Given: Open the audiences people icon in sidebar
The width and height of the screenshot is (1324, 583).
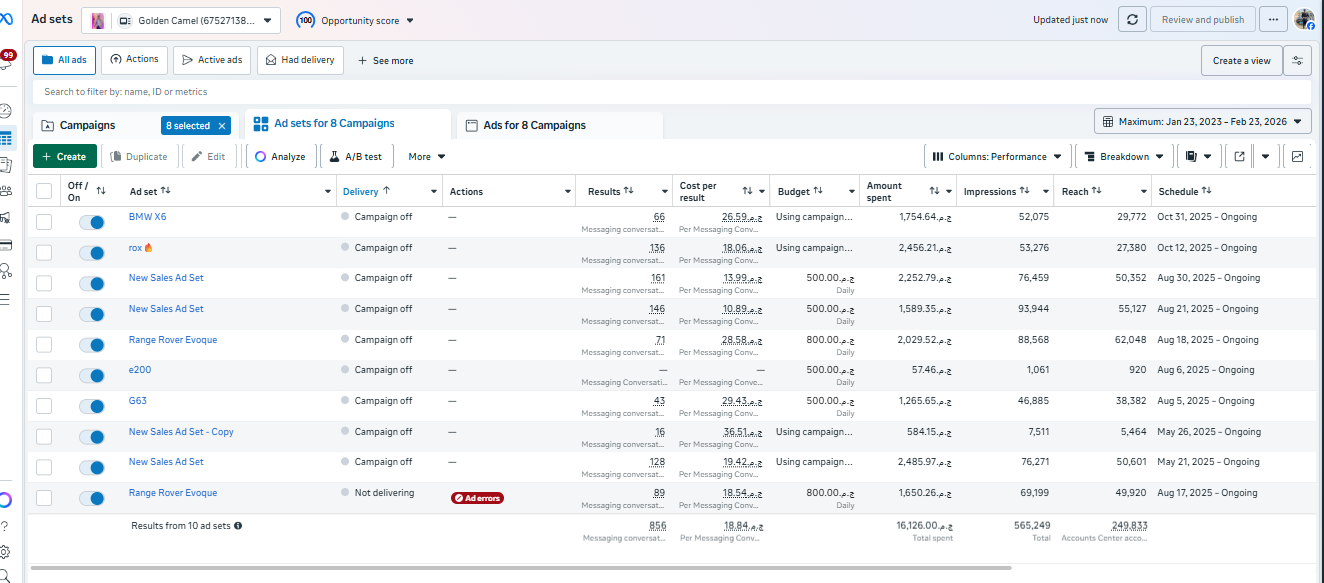Looking at the screenshot, I should tap(6, 191).
